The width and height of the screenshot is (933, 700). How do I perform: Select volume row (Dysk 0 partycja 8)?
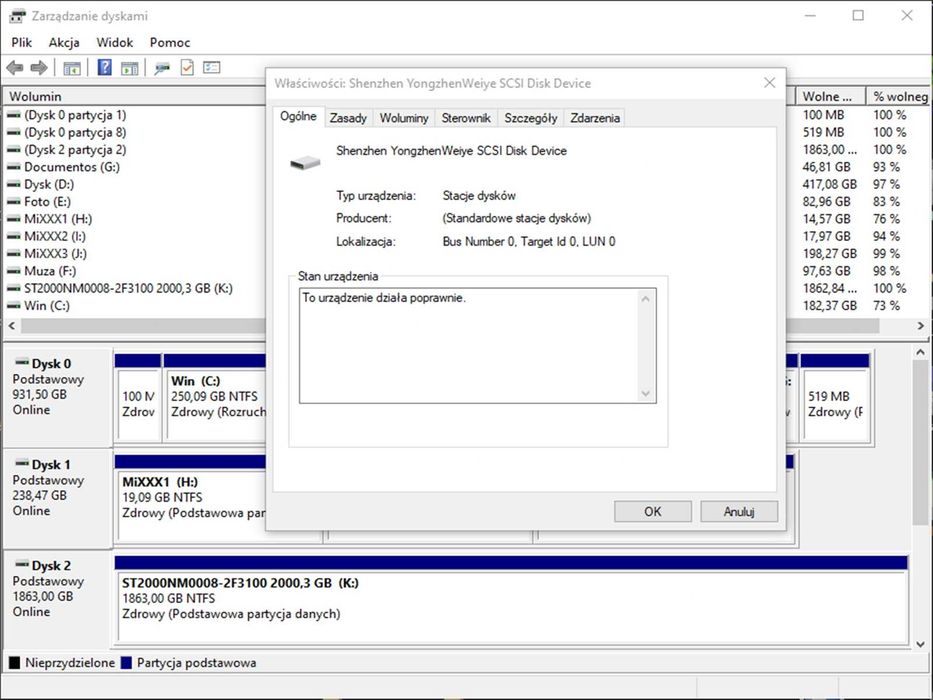pyautogui.click(x=75, y=132)
